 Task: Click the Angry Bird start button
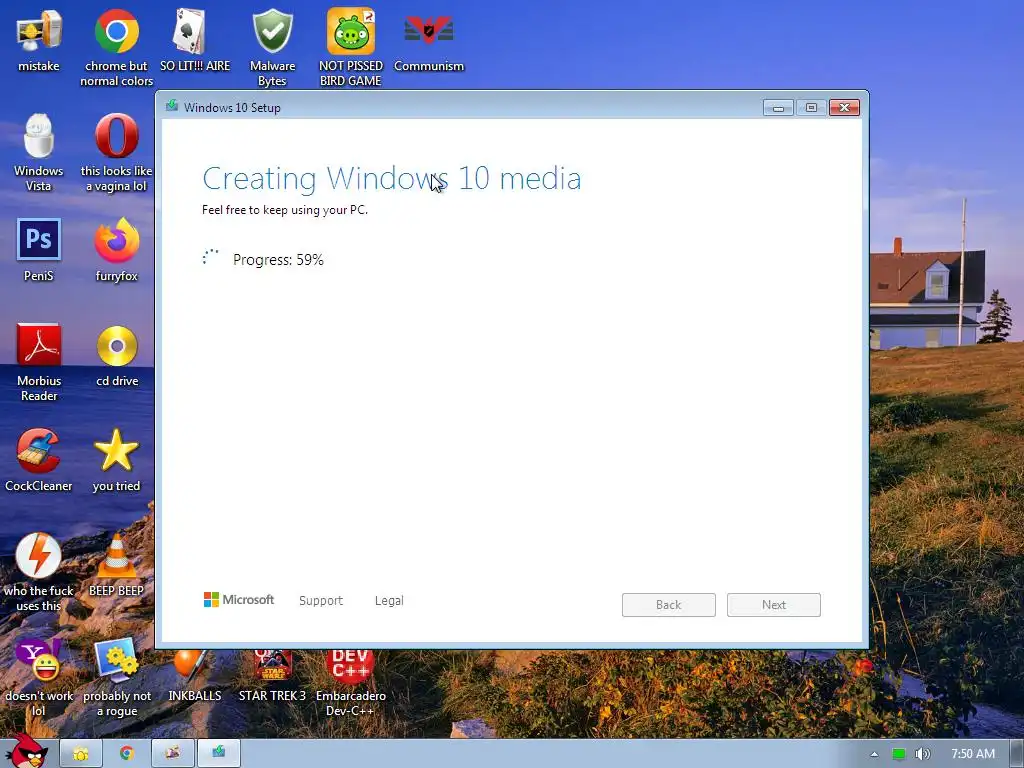point(26,751)
